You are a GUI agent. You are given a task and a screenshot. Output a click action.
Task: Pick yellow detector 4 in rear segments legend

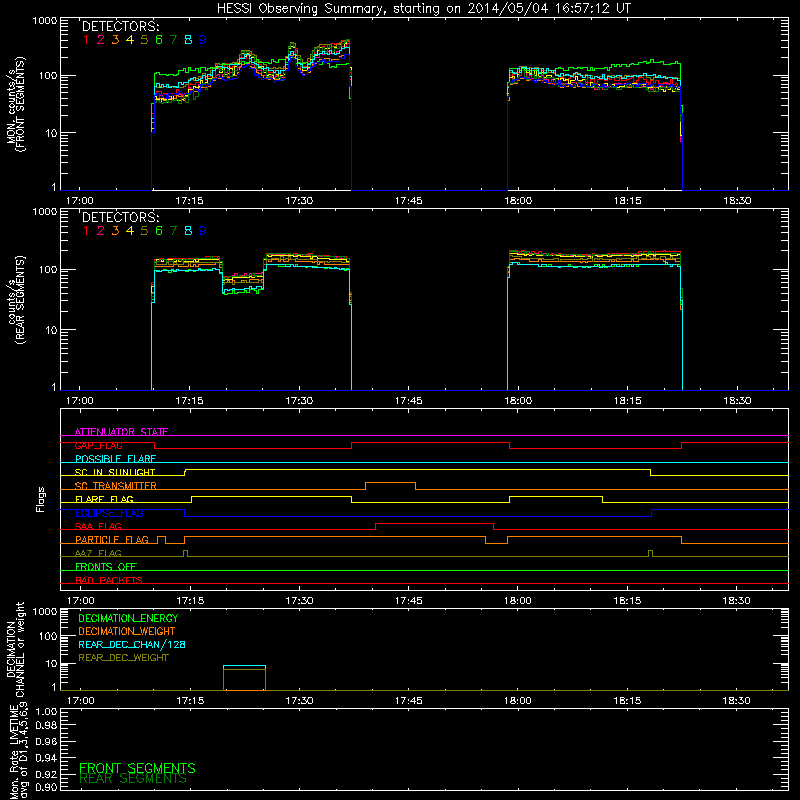tap(130, 231)
